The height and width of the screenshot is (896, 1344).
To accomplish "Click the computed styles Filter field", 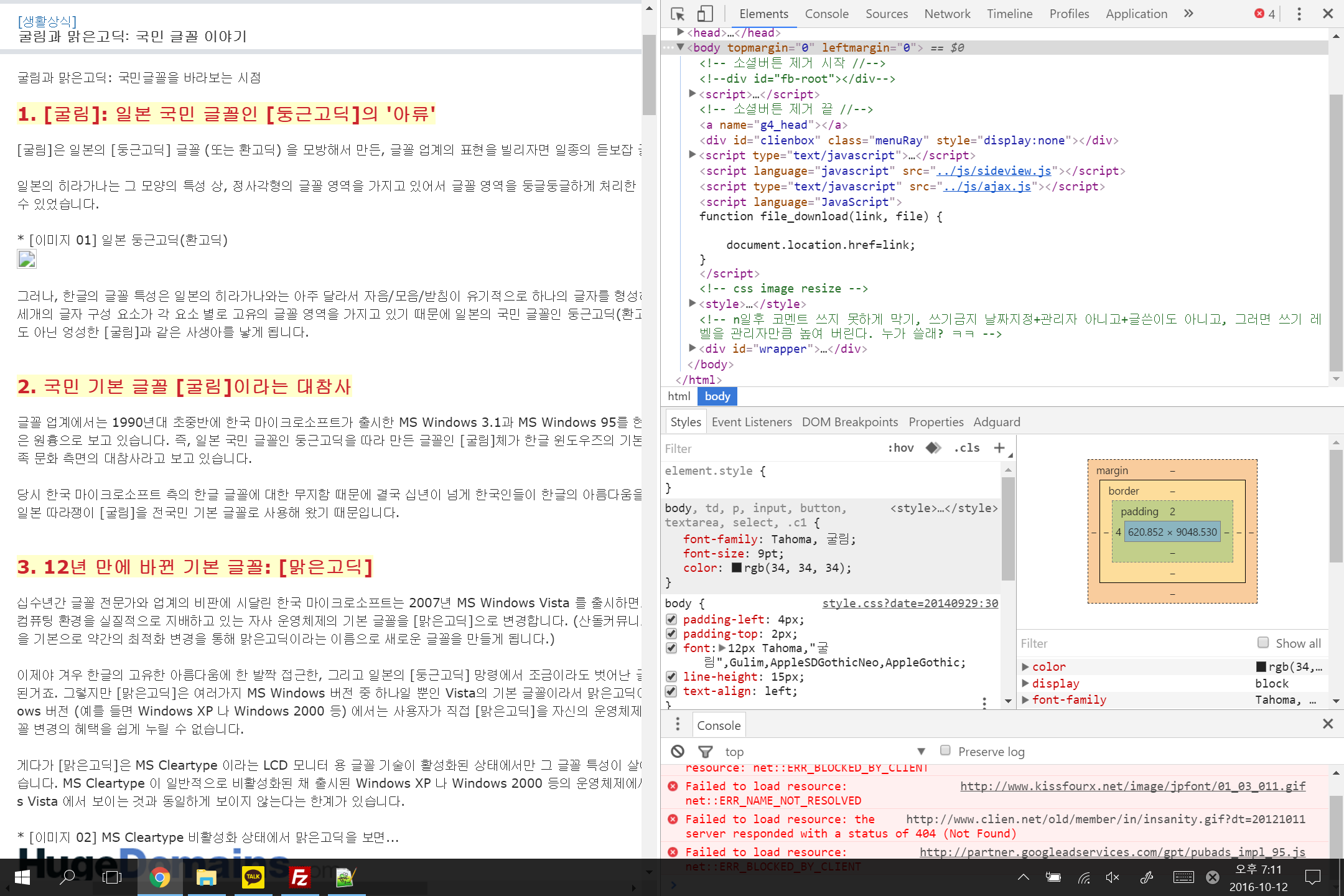I will click(1132, 643).
